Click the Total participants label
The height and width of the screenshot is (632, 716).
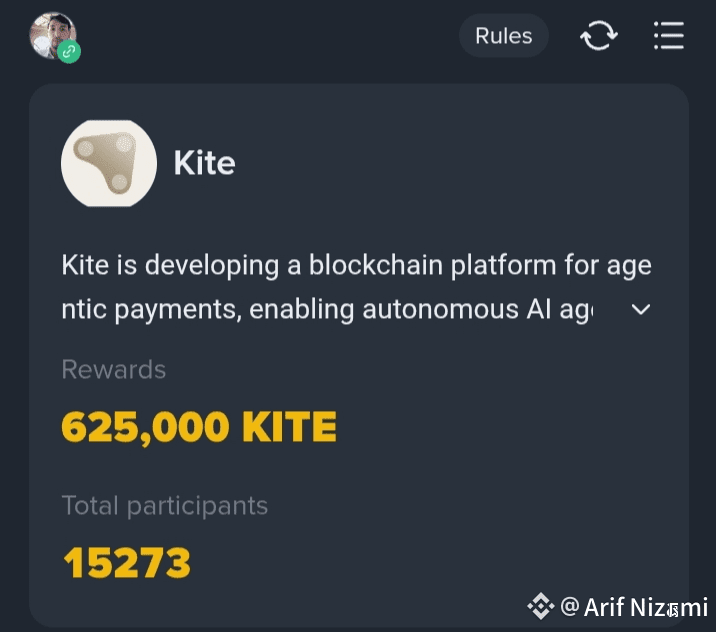164,506
